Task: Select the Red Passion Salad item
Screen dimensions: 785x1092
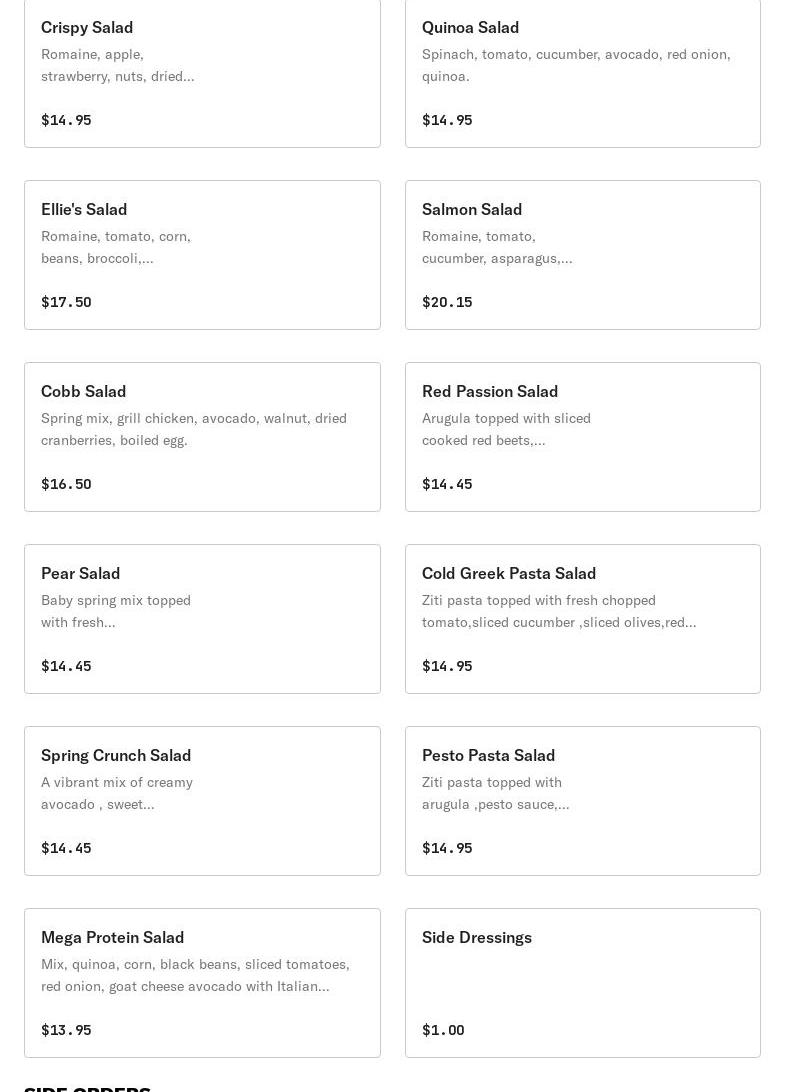Action: (582, 436)
